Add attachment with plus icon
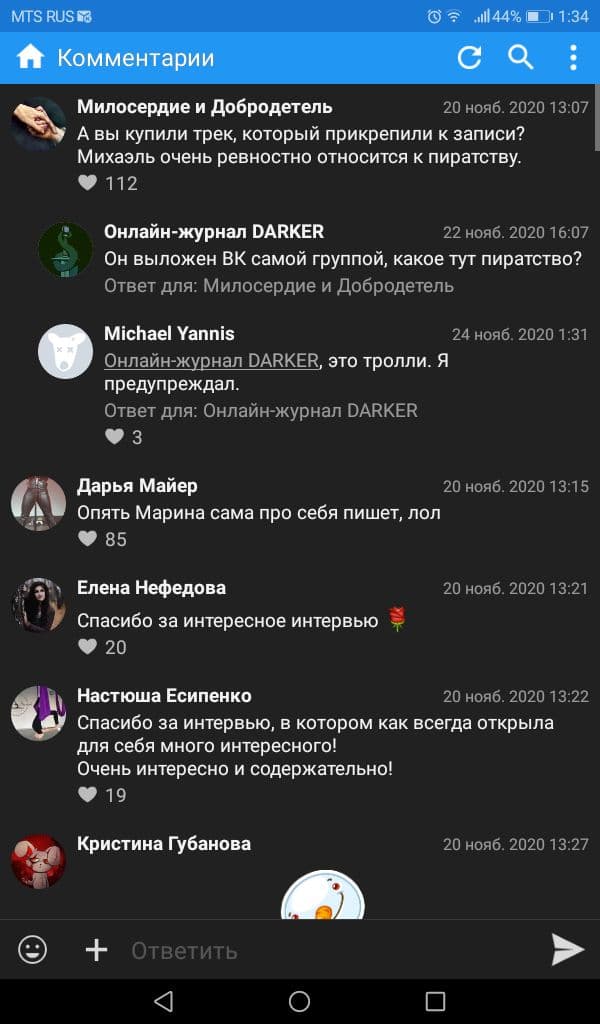 (x=96, y=950)
